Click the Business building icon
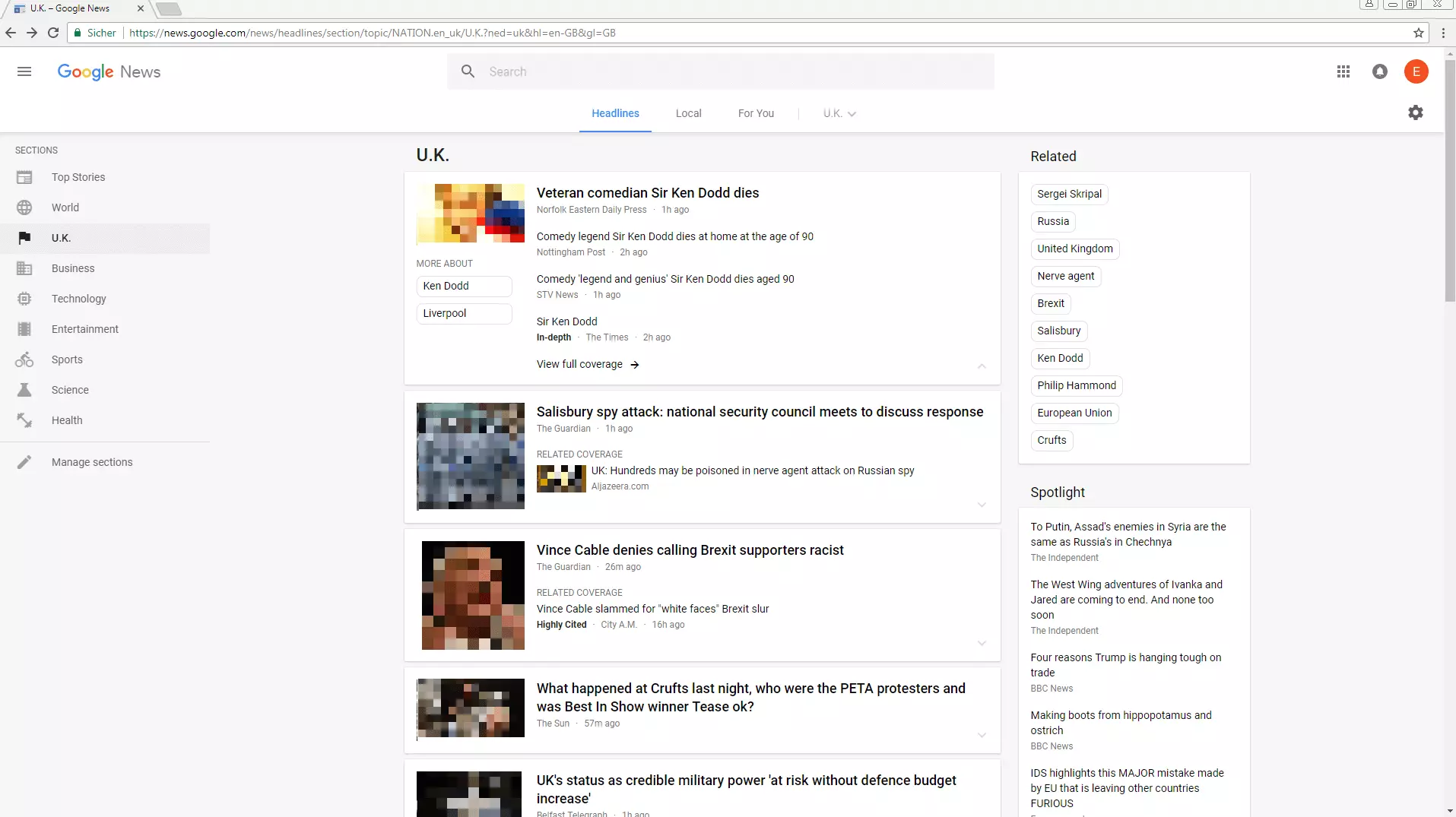The width and height of the screenshot is (1456, 817). pyautogui.click(x=24, y=268)
